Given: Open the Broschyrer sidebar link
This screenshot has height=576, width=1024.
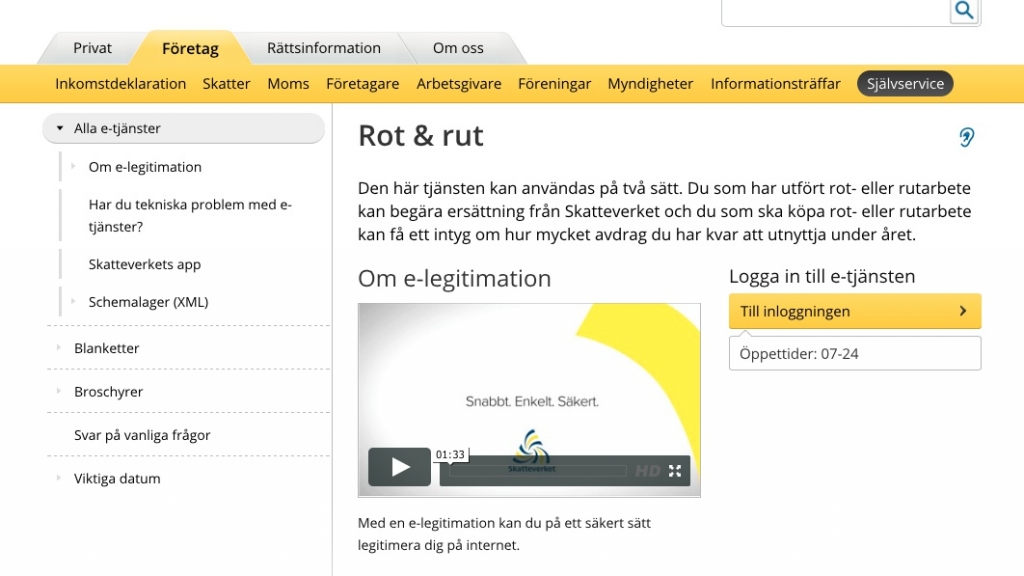Looking at the screenshot, I should click(108, 392).
